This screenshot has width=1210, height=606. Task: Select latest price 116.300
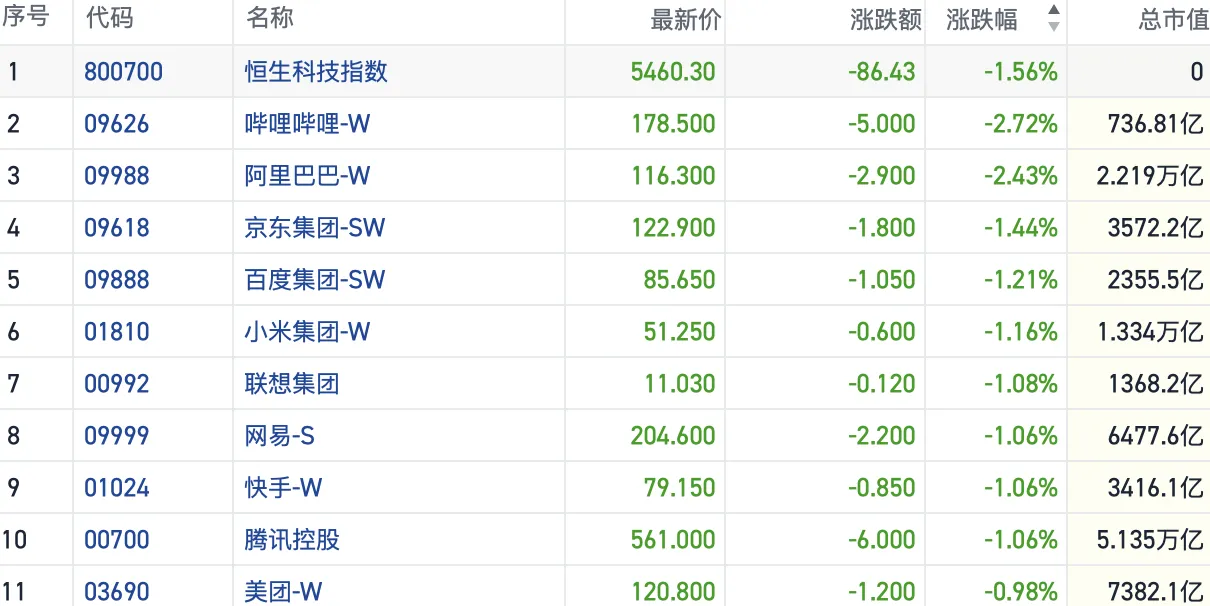[673, 176]
